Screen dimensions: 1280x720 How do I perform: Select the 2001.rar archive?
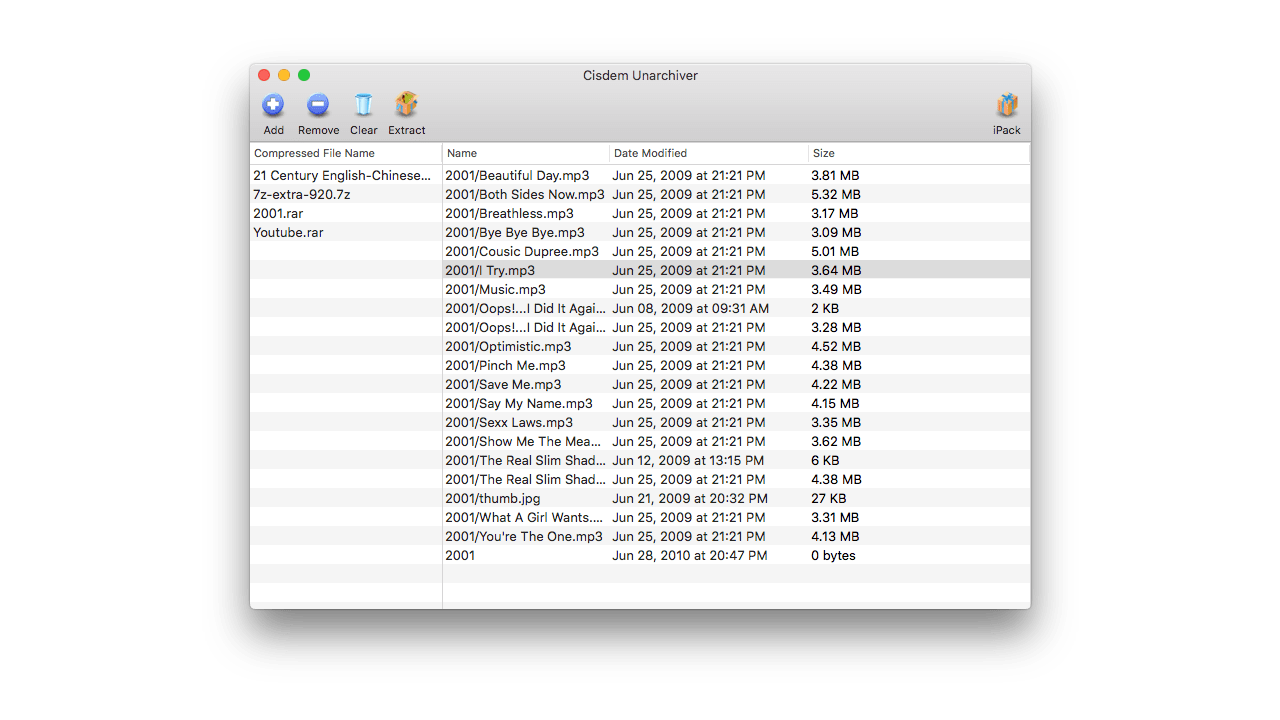346,213
